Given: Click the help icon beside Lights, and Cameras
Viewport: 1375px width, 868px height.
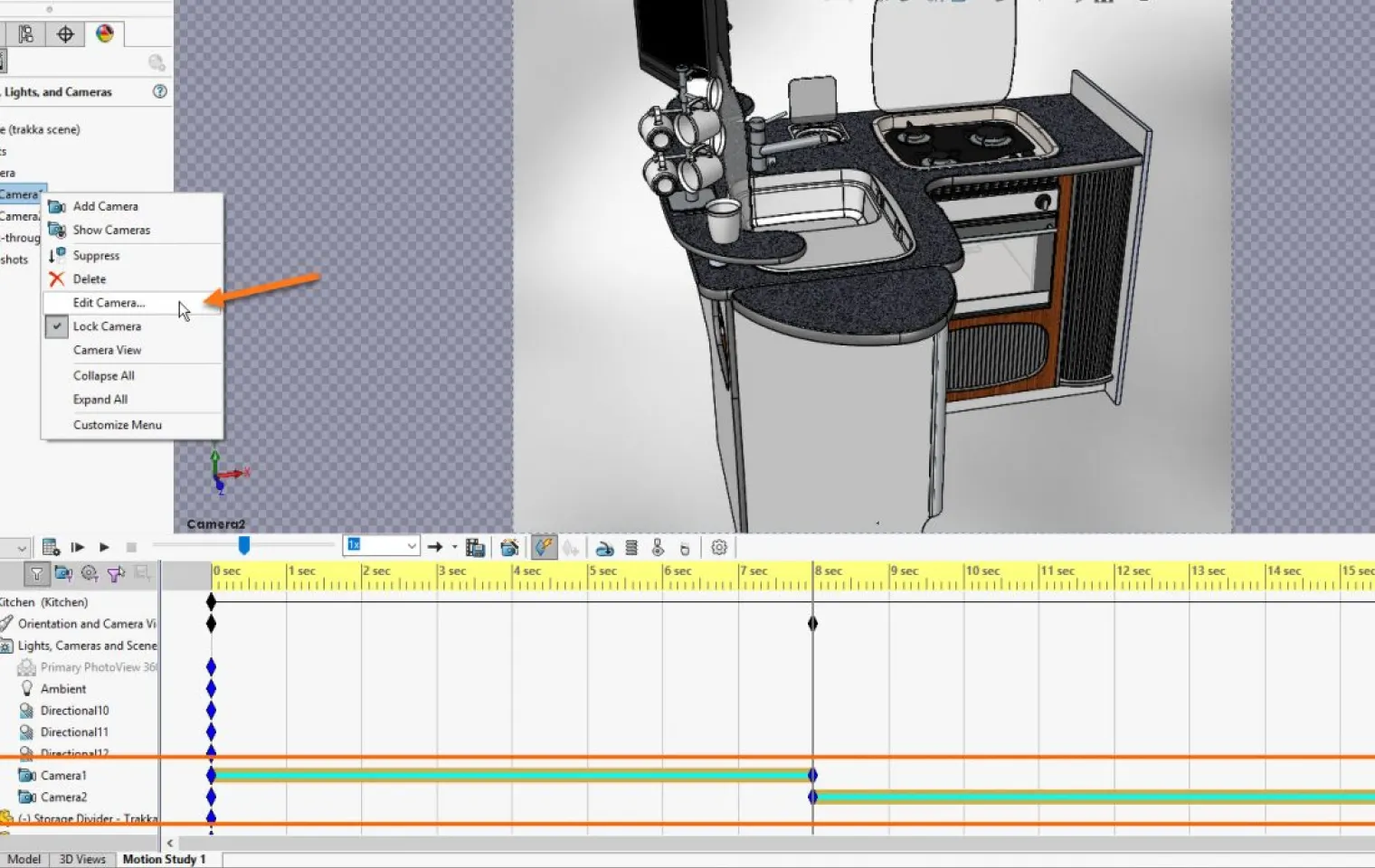Looking at the screenshot, I should click(x=160, y=91).
